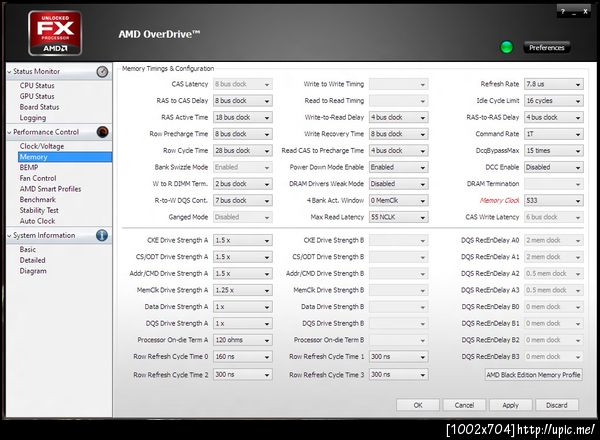Open system Diagram view
The width and height of the screenshot is (600, 440).
pos(33,271)
